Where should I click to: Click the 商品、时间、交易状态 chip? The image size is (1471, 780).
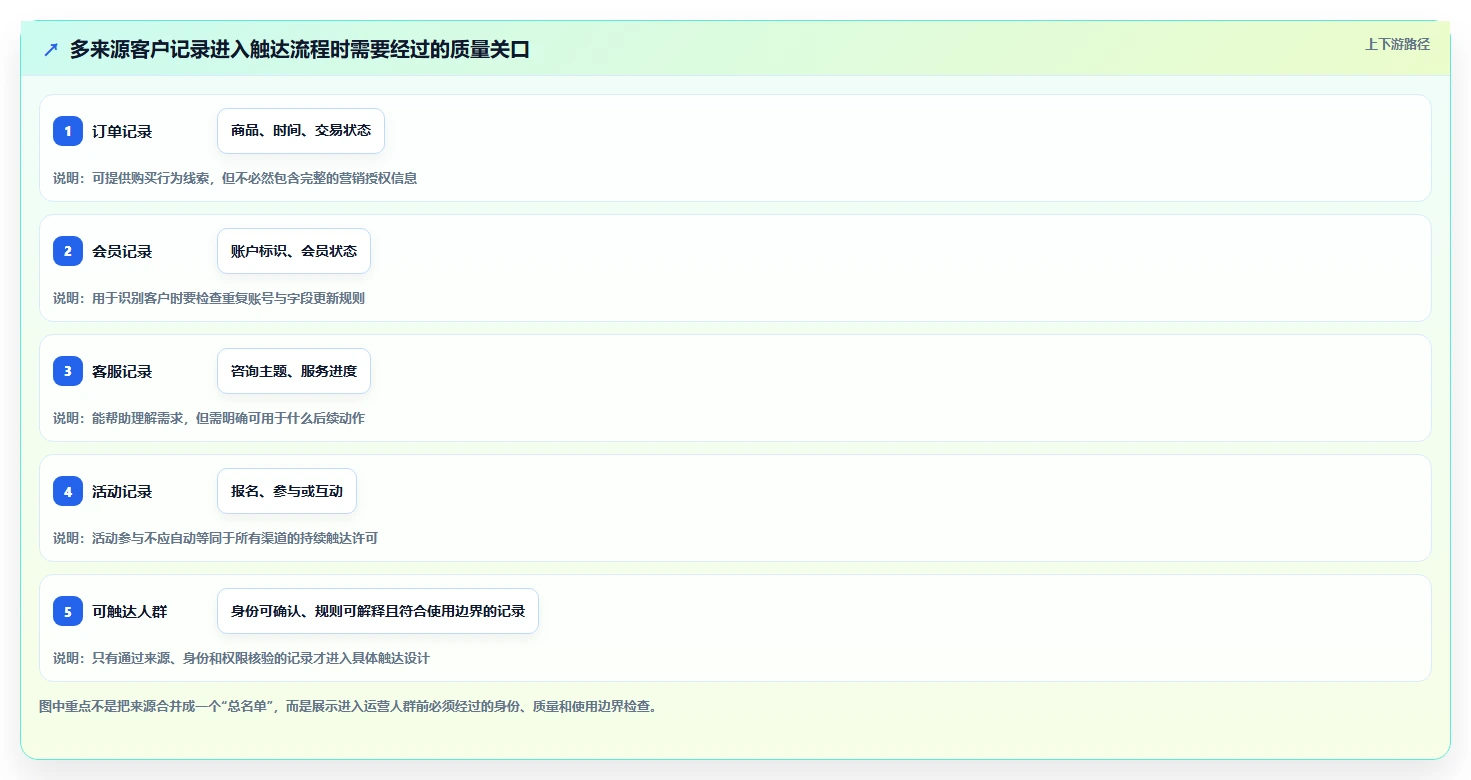tap(301, 131)
